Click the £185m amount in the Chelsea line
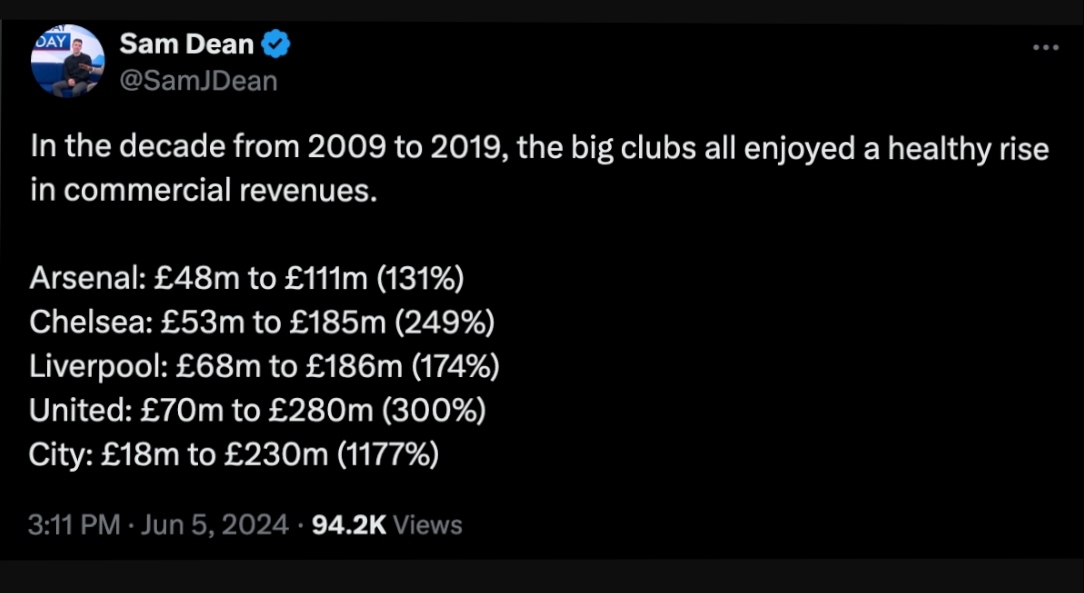Image resolution: width=1084 pixels, height=593 pixels. click(x=337, y=323)
